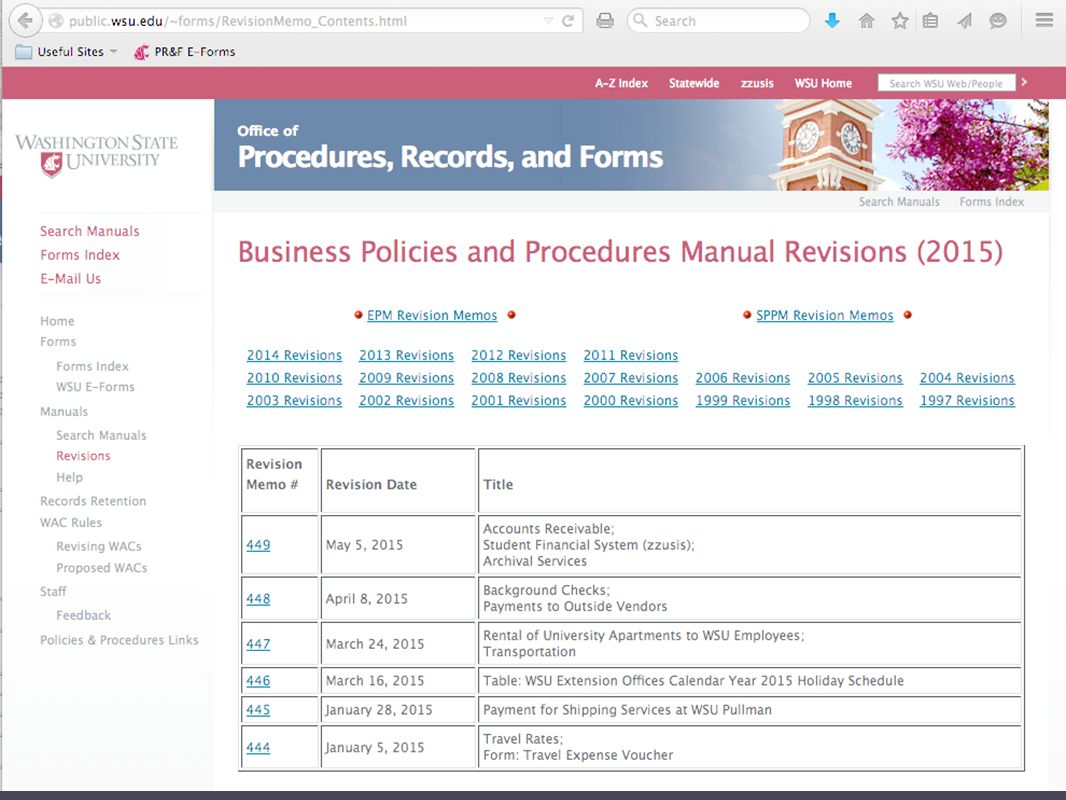Click the print icon in toolbar
This screenshot has width=1066, height=800.
604,21
